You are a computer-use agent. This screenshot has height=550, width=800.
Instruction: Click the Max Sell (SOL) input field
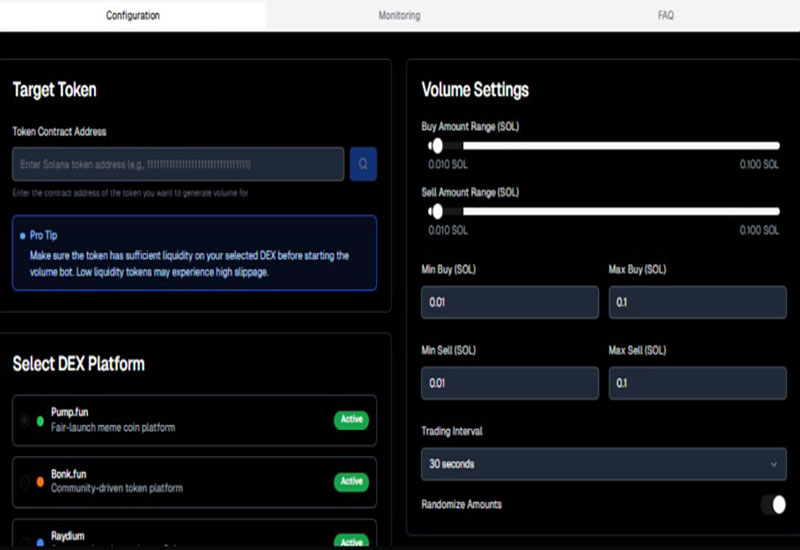pyautogui.click(x=697, y=383)
